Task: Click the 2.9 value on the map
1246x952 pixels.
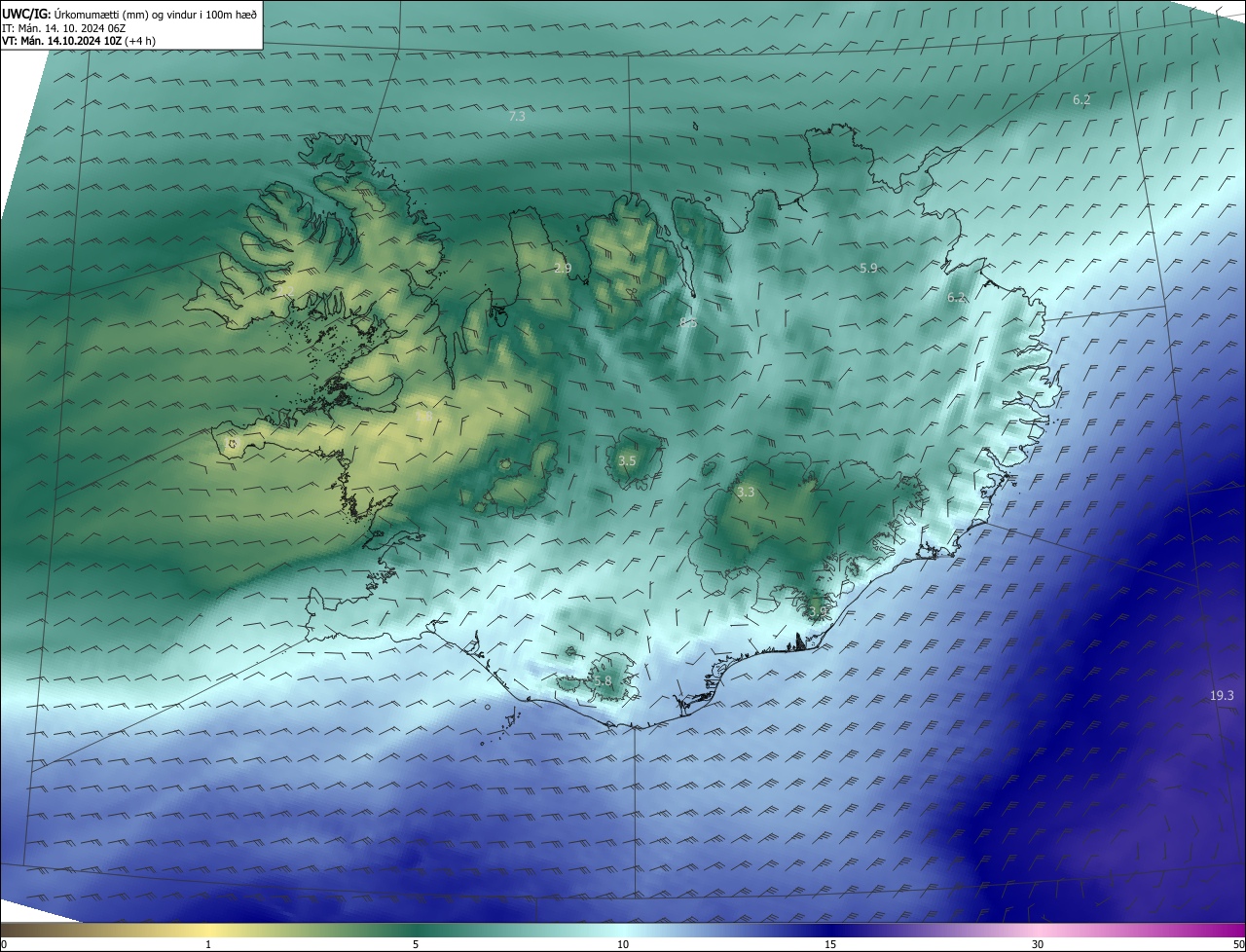Action: pyautogui.click(x=563, y=268)
